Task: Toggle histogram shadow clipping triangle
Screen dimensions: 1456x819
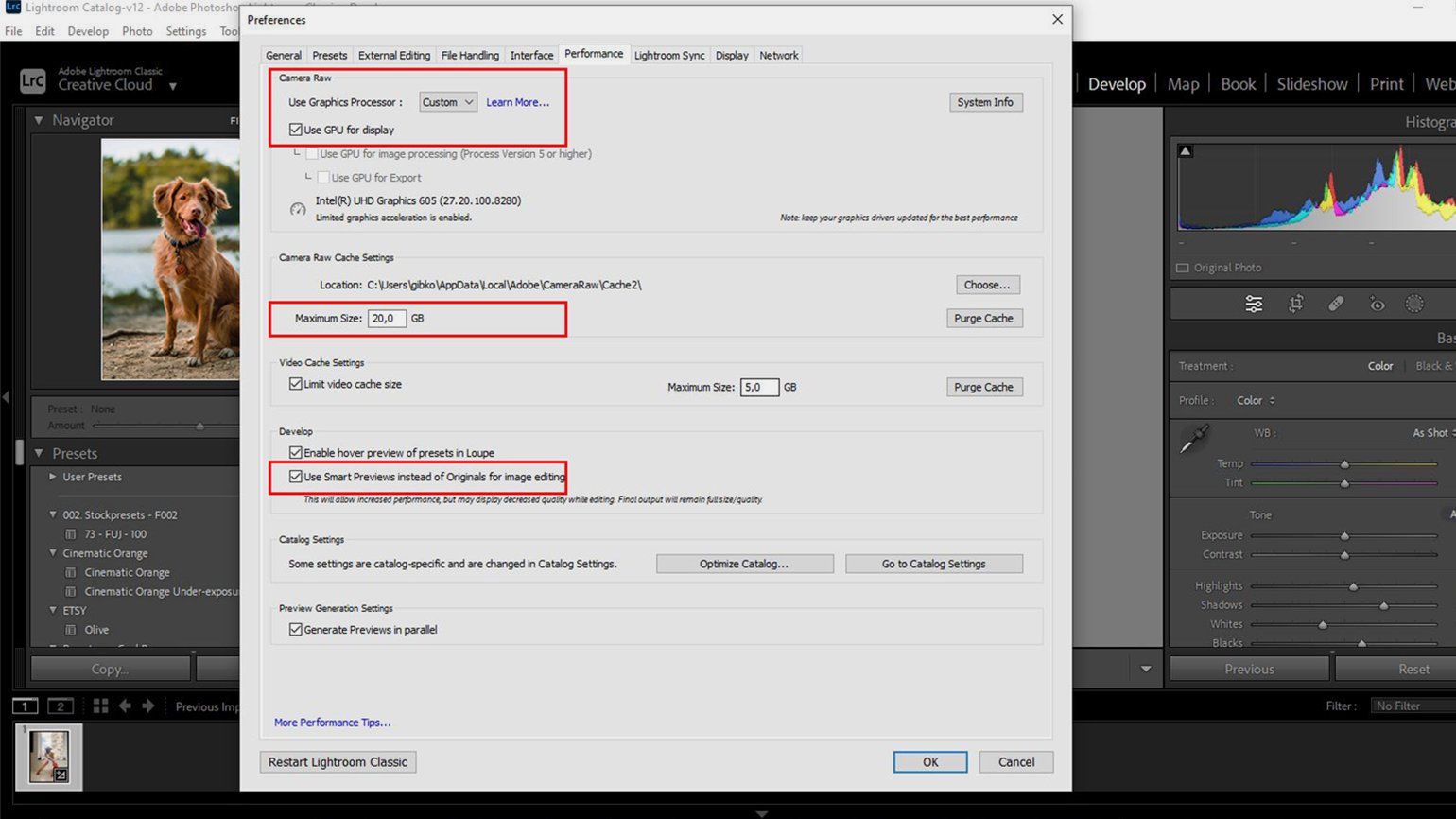Action: [1186, 150]
